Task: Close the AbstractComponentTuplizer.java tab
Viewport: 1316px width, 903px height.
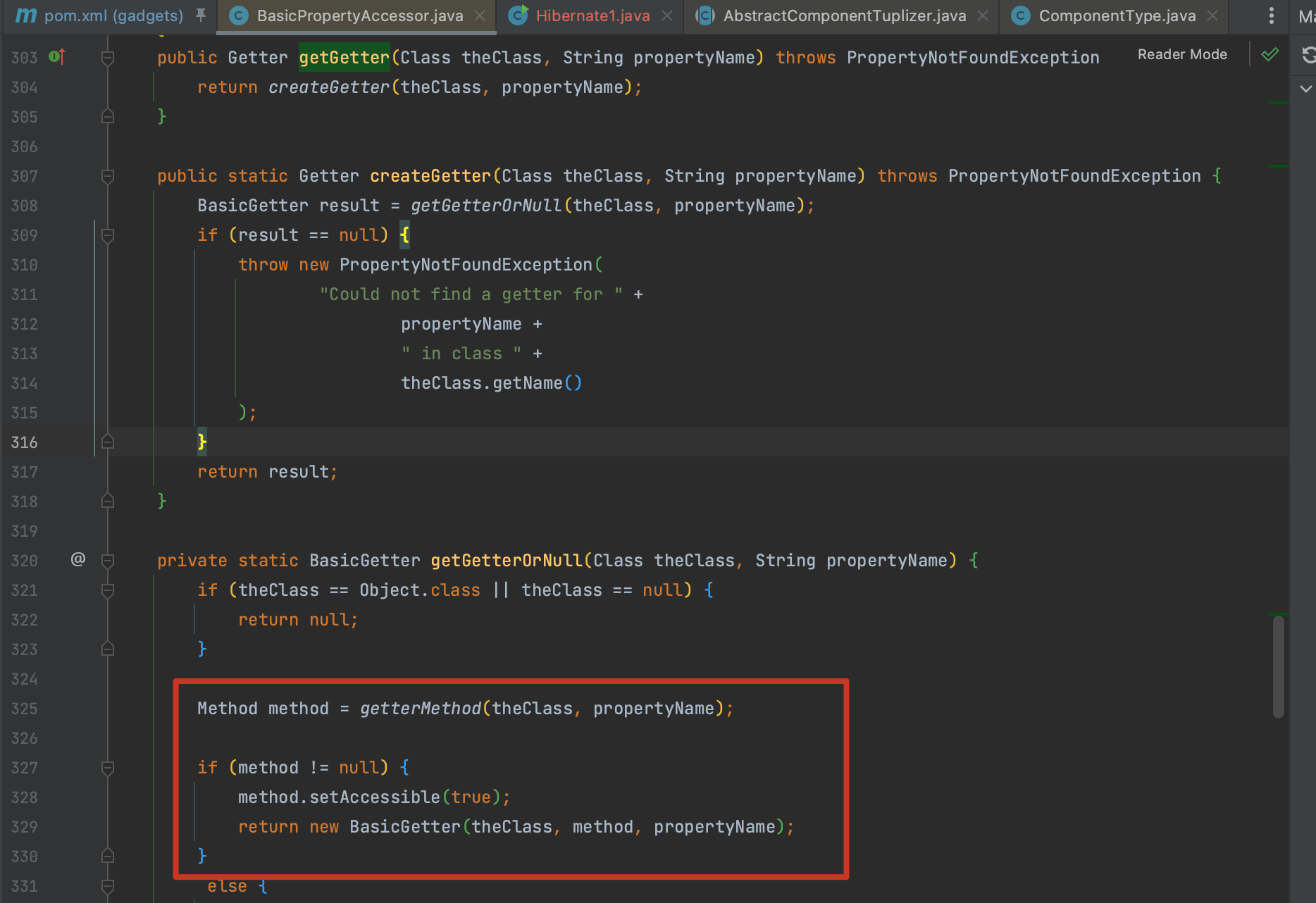Action: (x=983, y=15)
